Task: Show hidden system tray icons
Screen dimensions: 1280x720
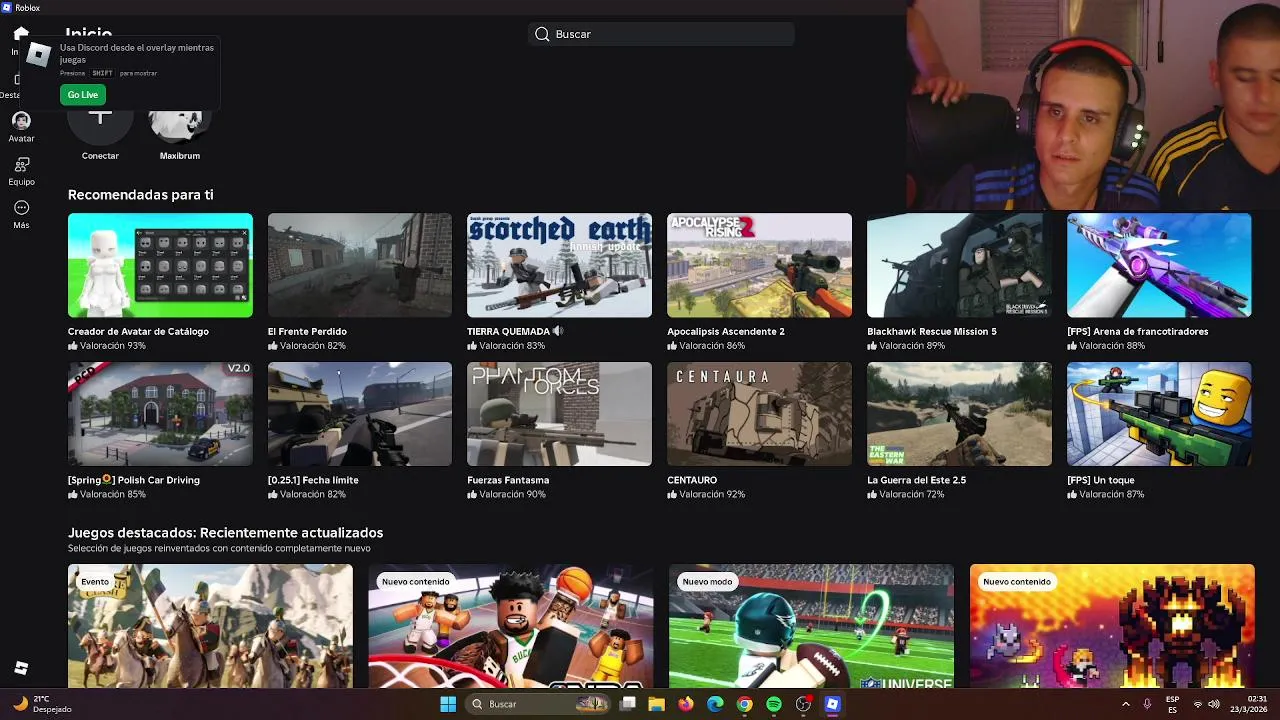Action: 1126,704
